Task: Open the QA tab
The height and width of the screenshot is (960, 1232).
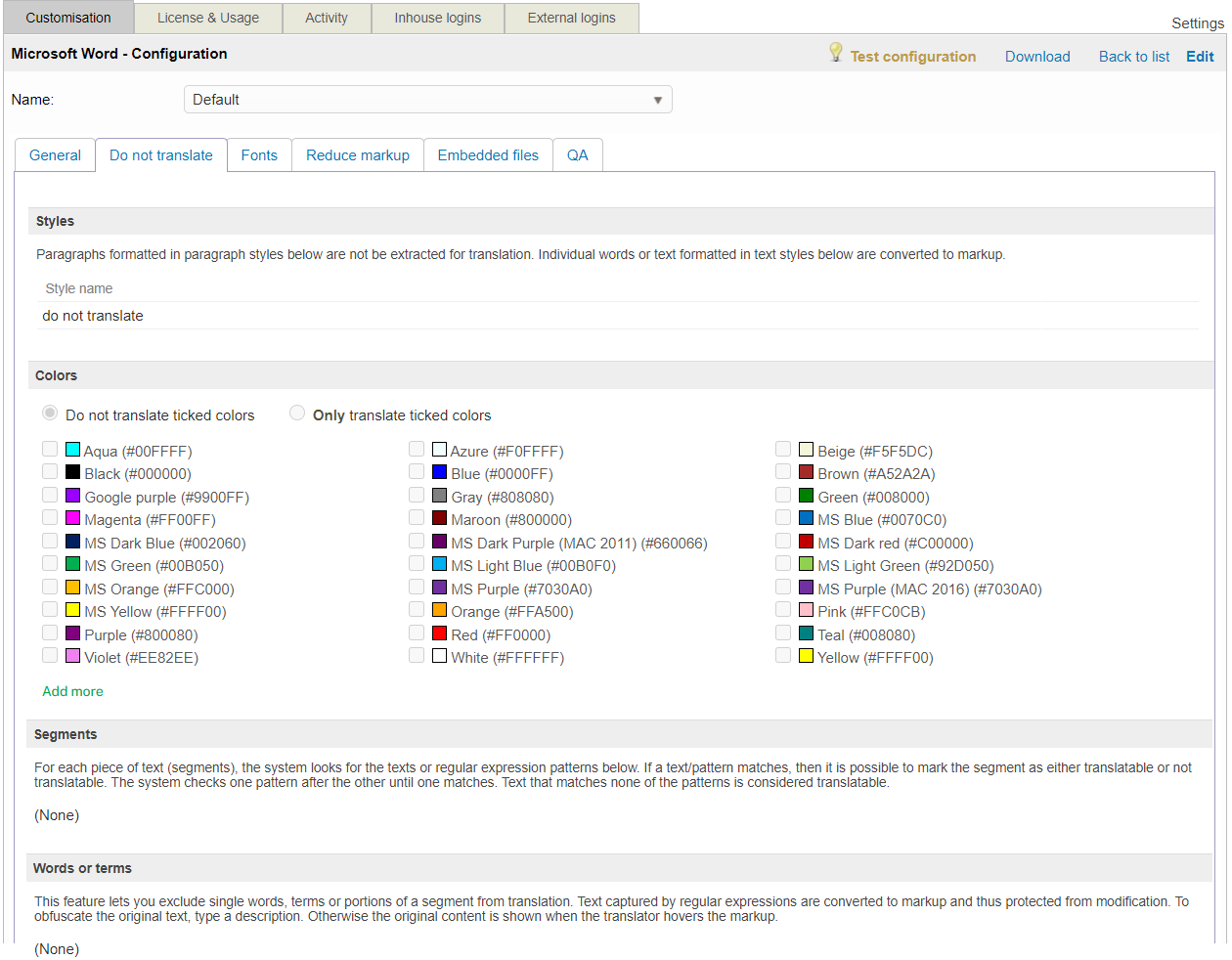Action: click(578, 155)
